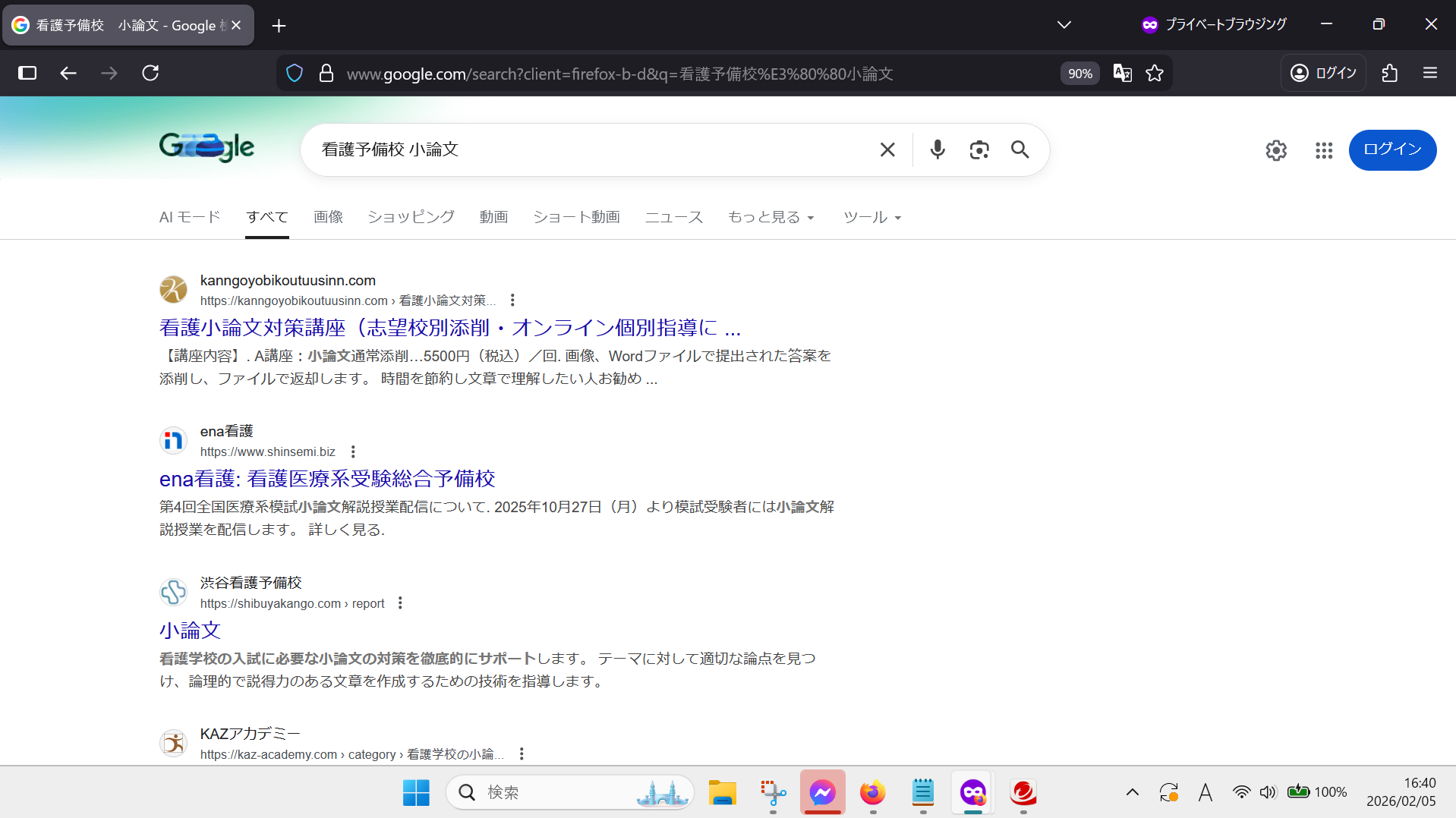1456x818 pixels.
Task: Open more options for ena看護 result
Action: tap(353, 452)
